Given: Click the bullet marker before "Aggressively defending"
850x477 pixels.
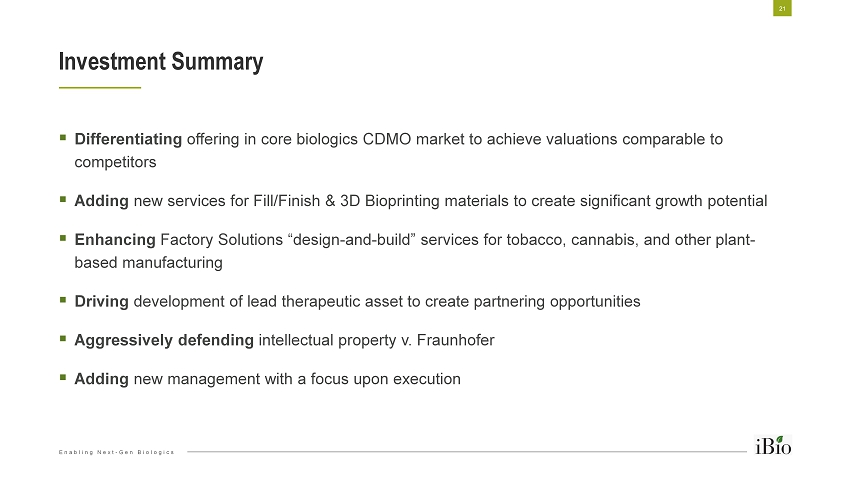Looking at the screenshot, I should [x=63, y=339].
